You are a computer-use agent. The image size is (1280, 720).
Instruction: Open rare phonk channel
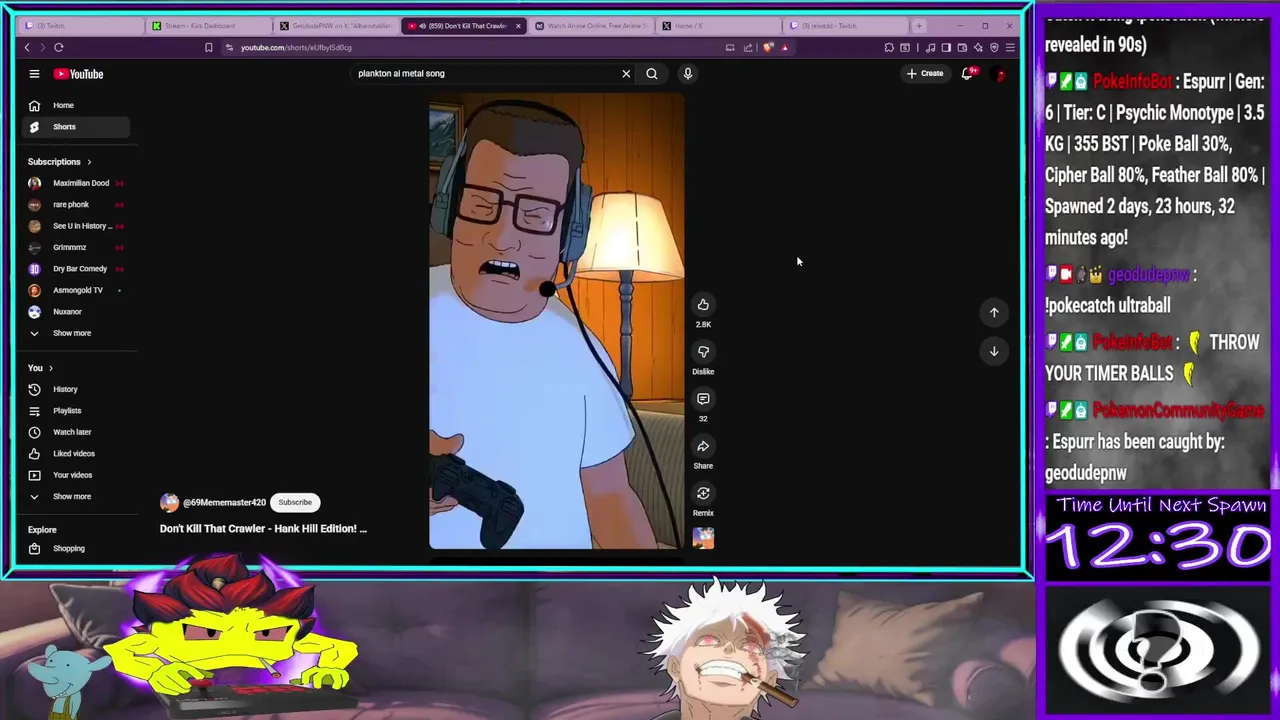click(x=75, y=205)
